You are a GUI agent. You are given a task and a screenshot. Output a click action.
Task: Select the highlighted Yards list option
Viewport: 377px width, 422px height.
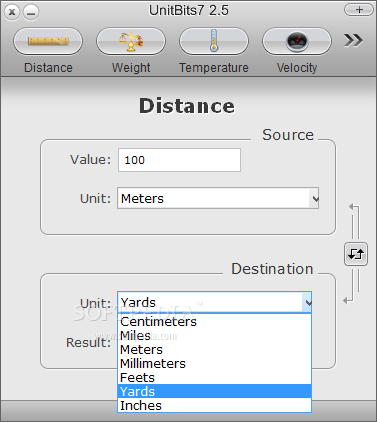click(x=214, y=391)
